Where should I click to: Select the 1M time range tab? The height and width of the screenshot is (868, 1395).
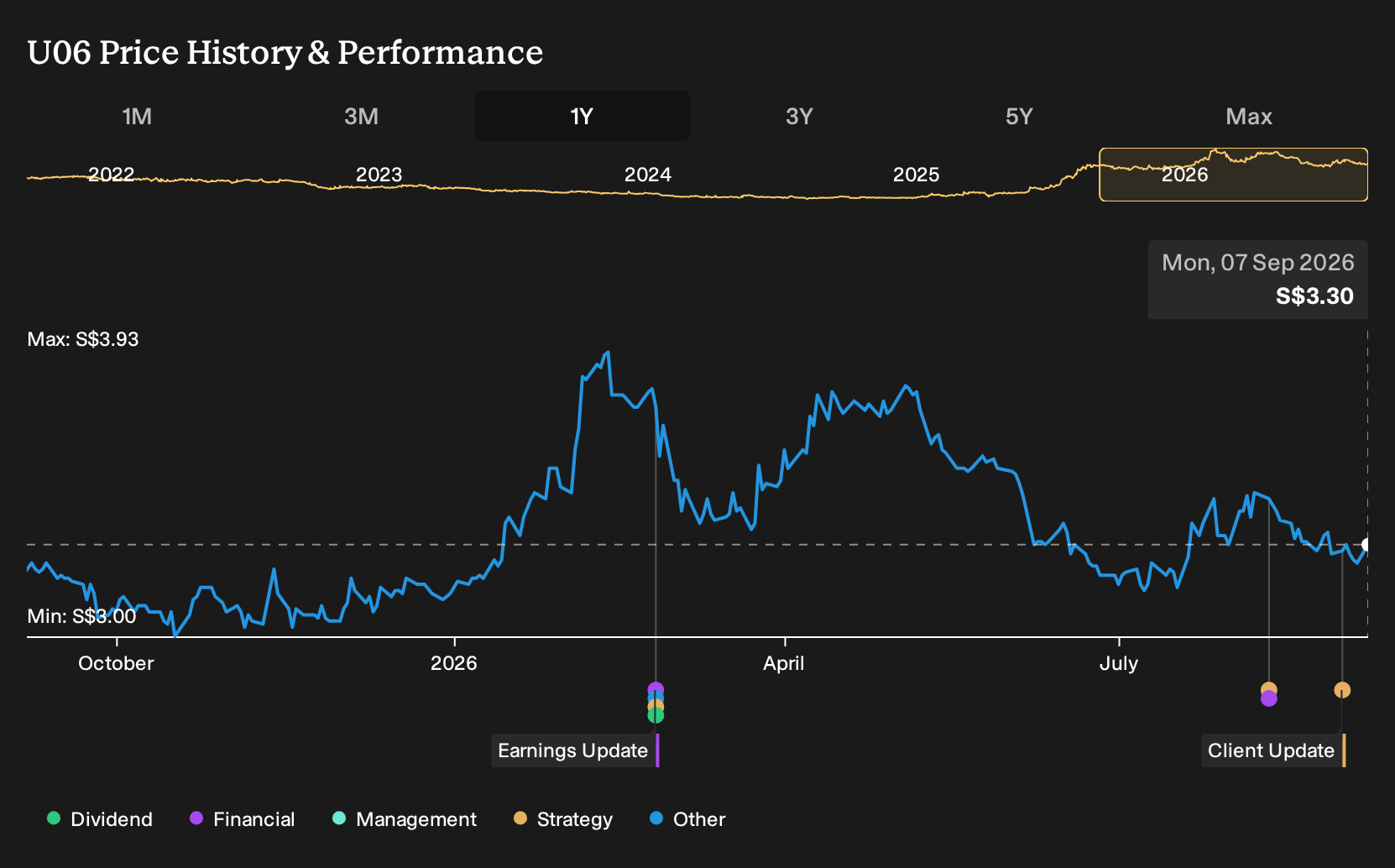point(137,116)
